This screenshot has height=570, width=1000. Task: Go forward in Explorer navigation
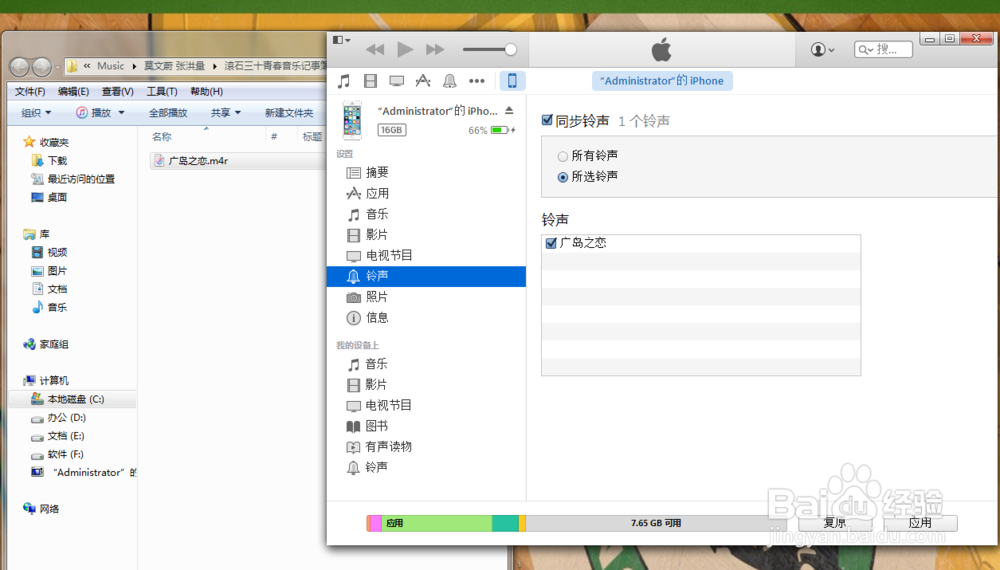[x=41, y=66]
